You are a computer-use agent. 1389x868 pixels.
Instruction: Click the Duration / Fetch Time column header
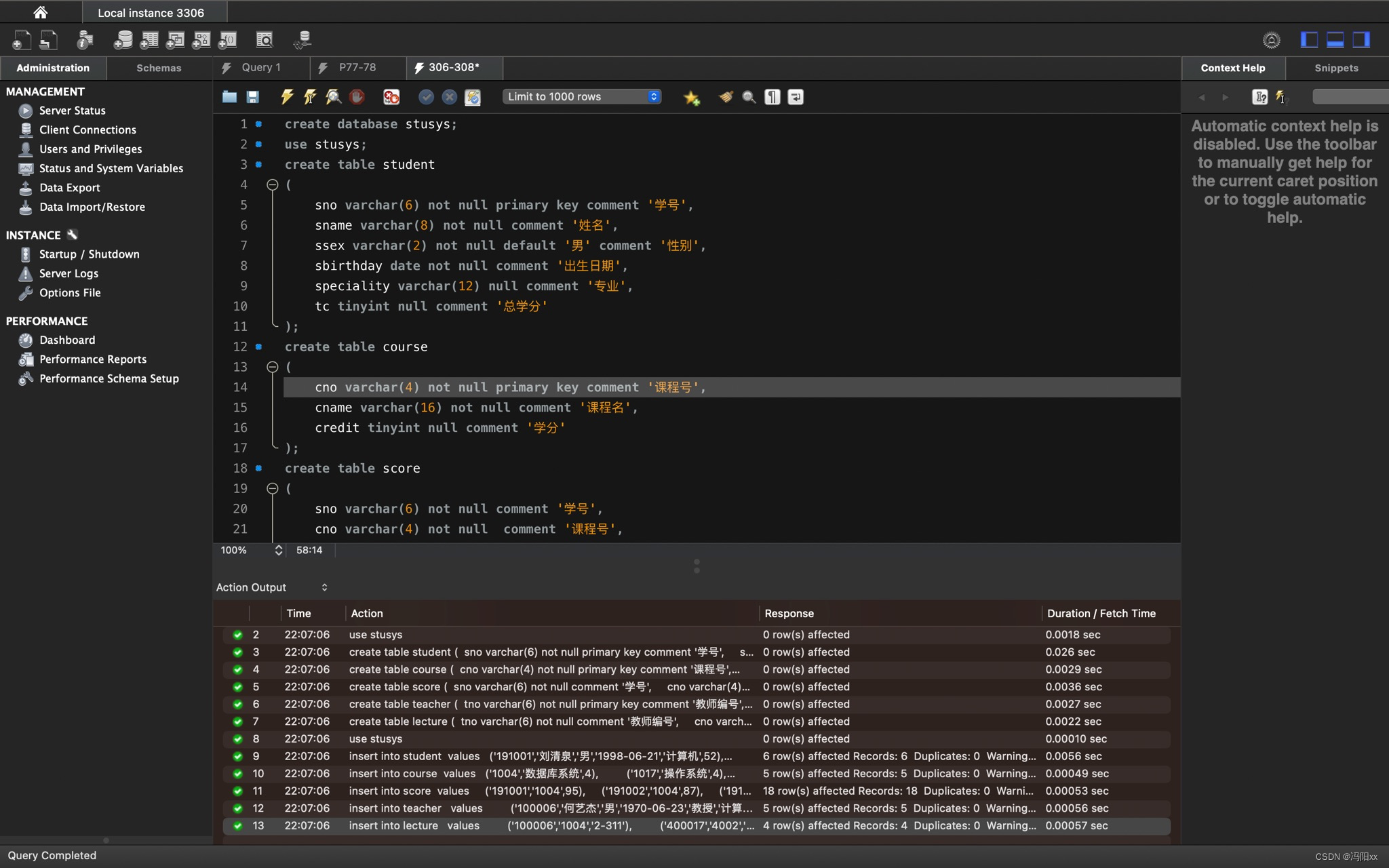tap(1101, 613)
